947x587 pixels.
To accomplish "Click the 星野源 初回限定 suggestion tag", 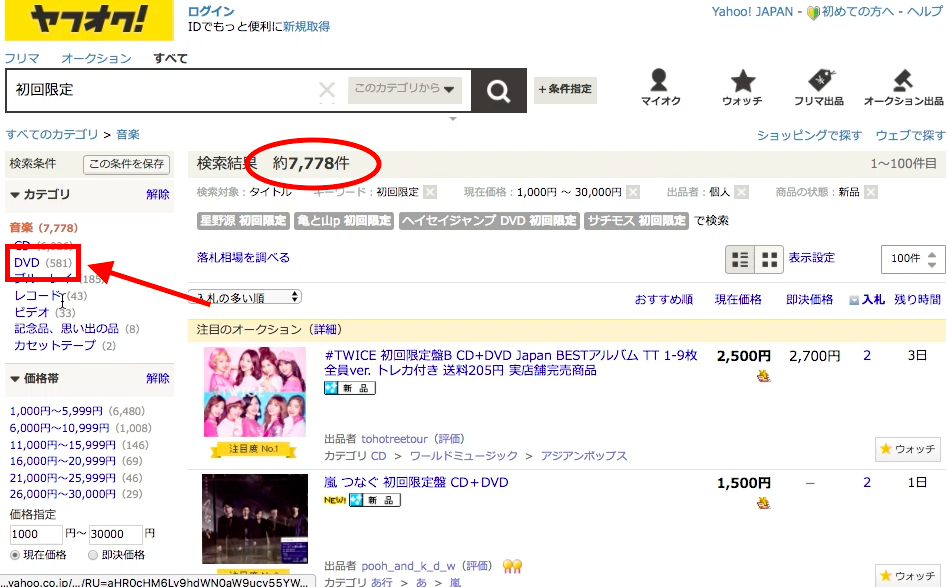I will (243, 221).
